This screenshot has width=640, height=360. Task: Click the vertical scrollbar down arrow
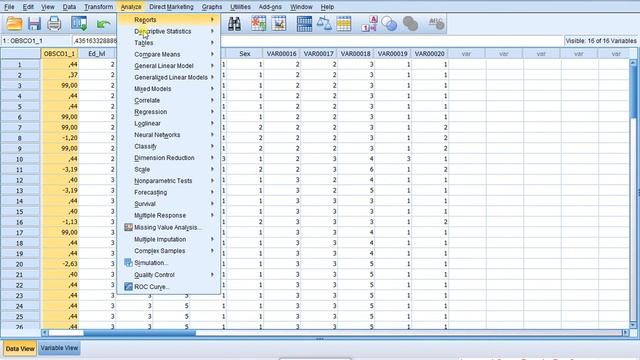pyautogui.click(x=633, y=325)
